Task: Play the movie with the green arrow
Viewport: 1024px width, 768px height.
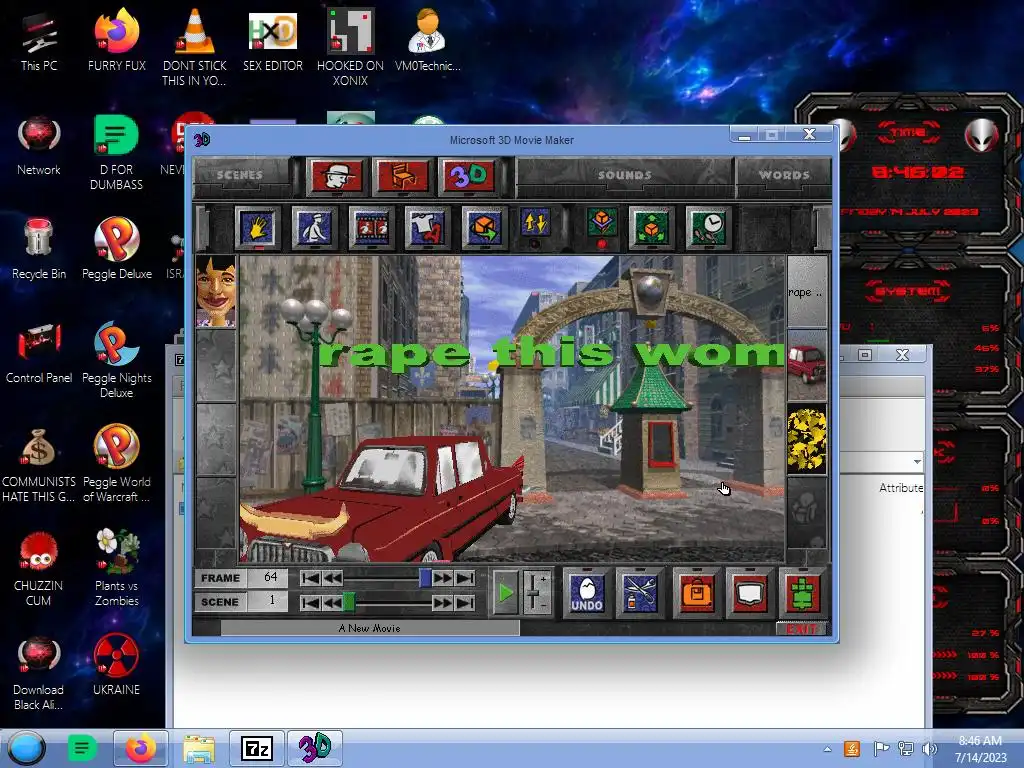Action: [x=505, y=593]
